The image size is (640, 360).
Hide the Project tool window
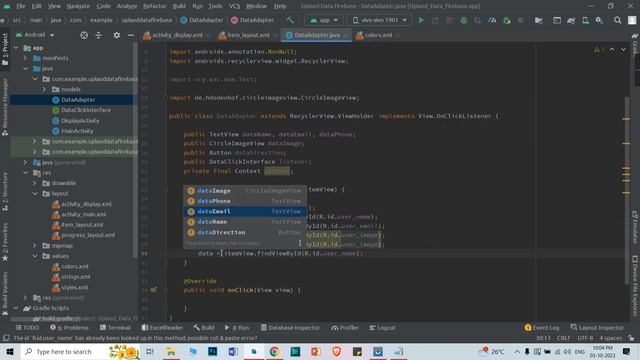pos(131,35)
